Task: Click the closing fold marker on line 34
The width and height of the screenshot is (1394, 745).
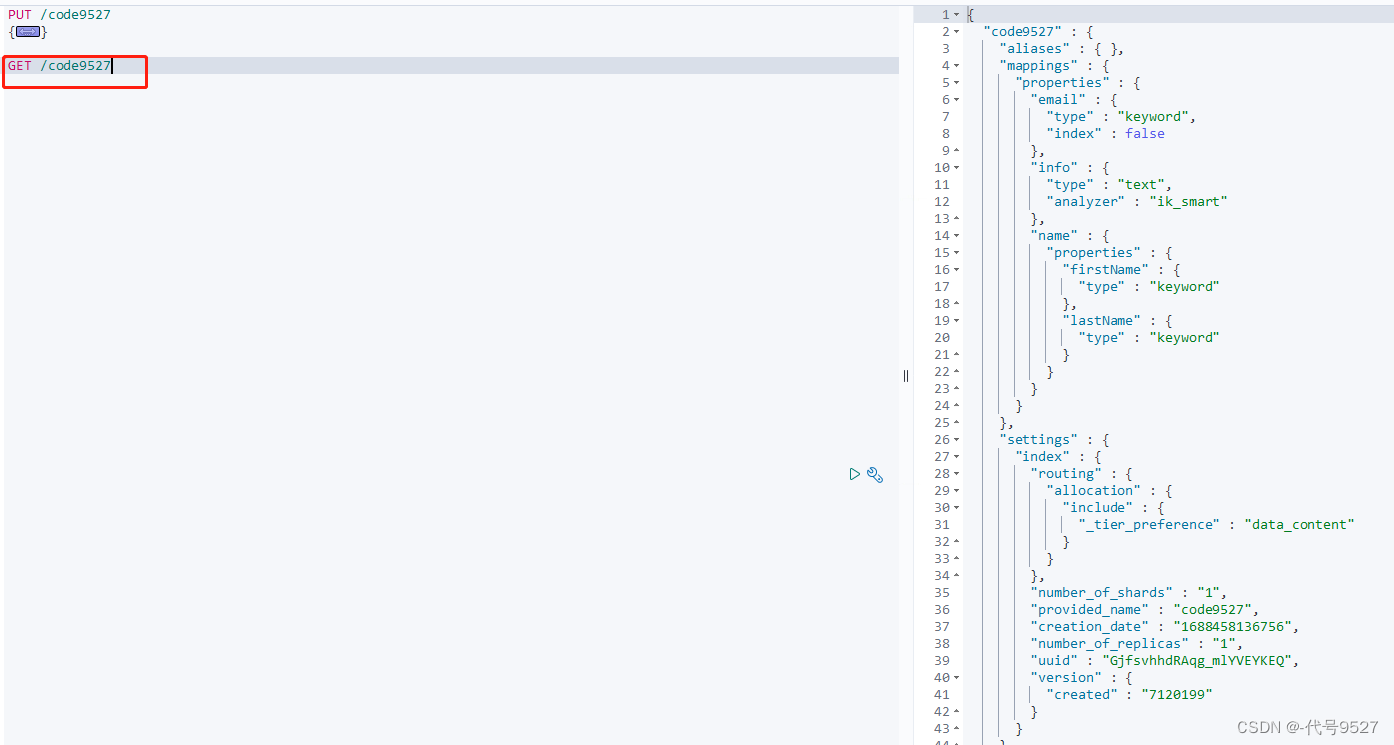Action: 957,575
